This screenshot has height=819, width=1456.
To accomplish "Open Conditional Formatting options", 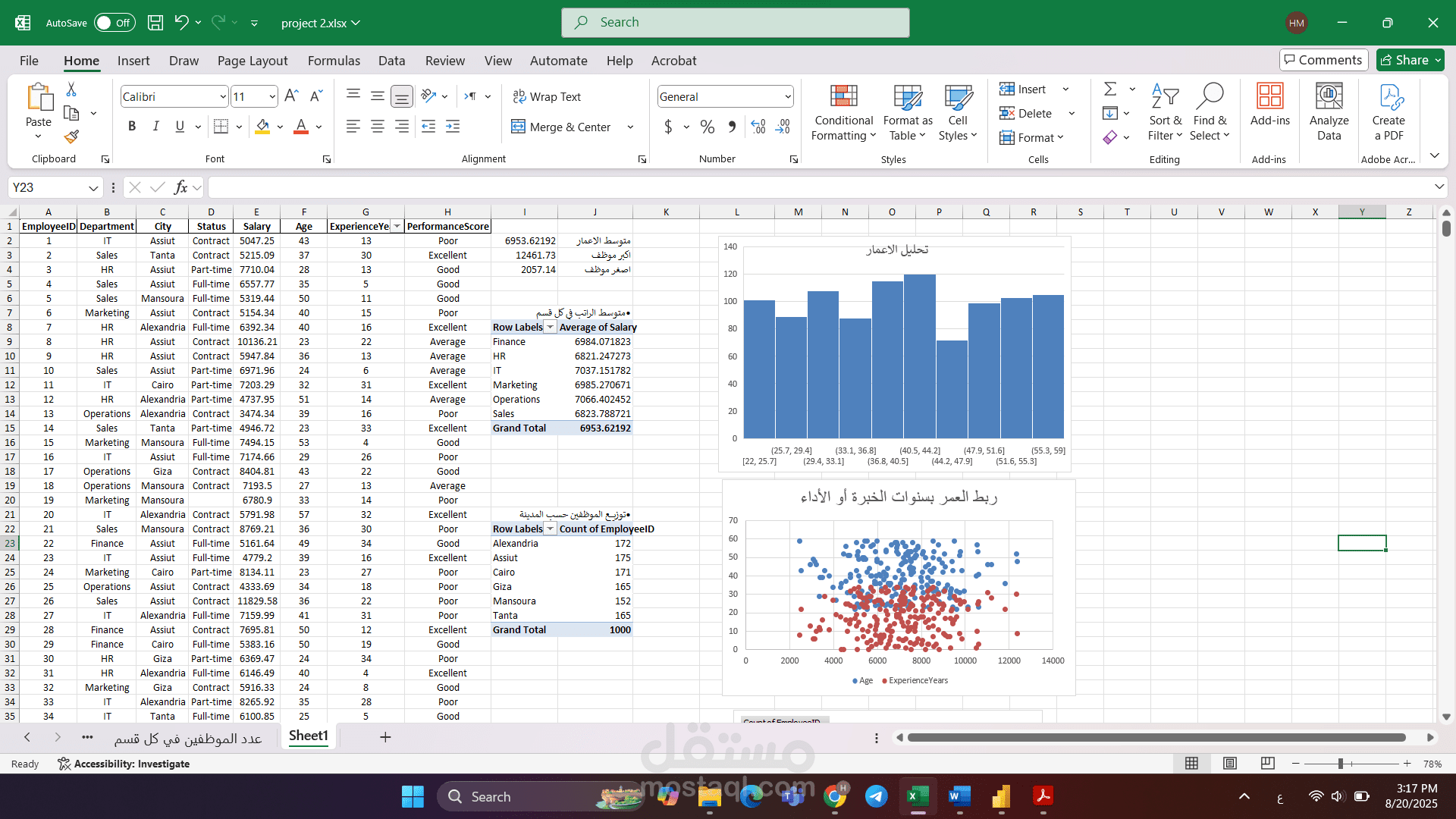I will (x=843, y=112).
